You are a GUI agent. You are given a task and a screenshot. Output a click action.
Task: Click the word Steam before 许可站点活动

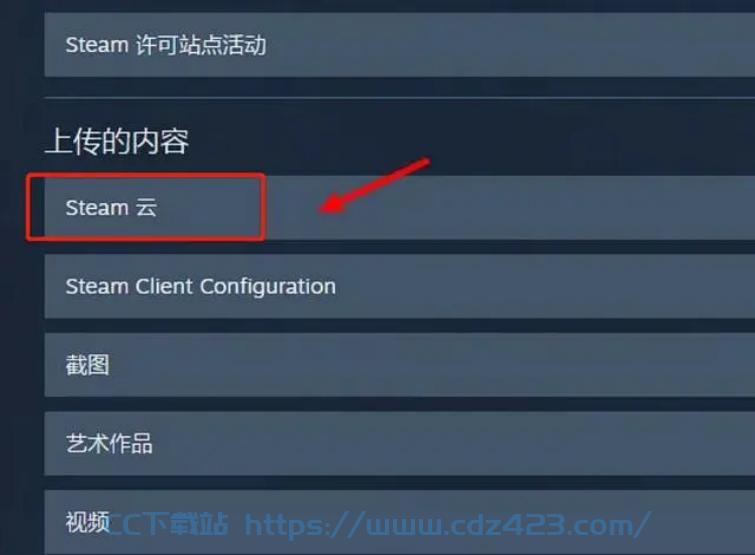[x=97, y=45]
